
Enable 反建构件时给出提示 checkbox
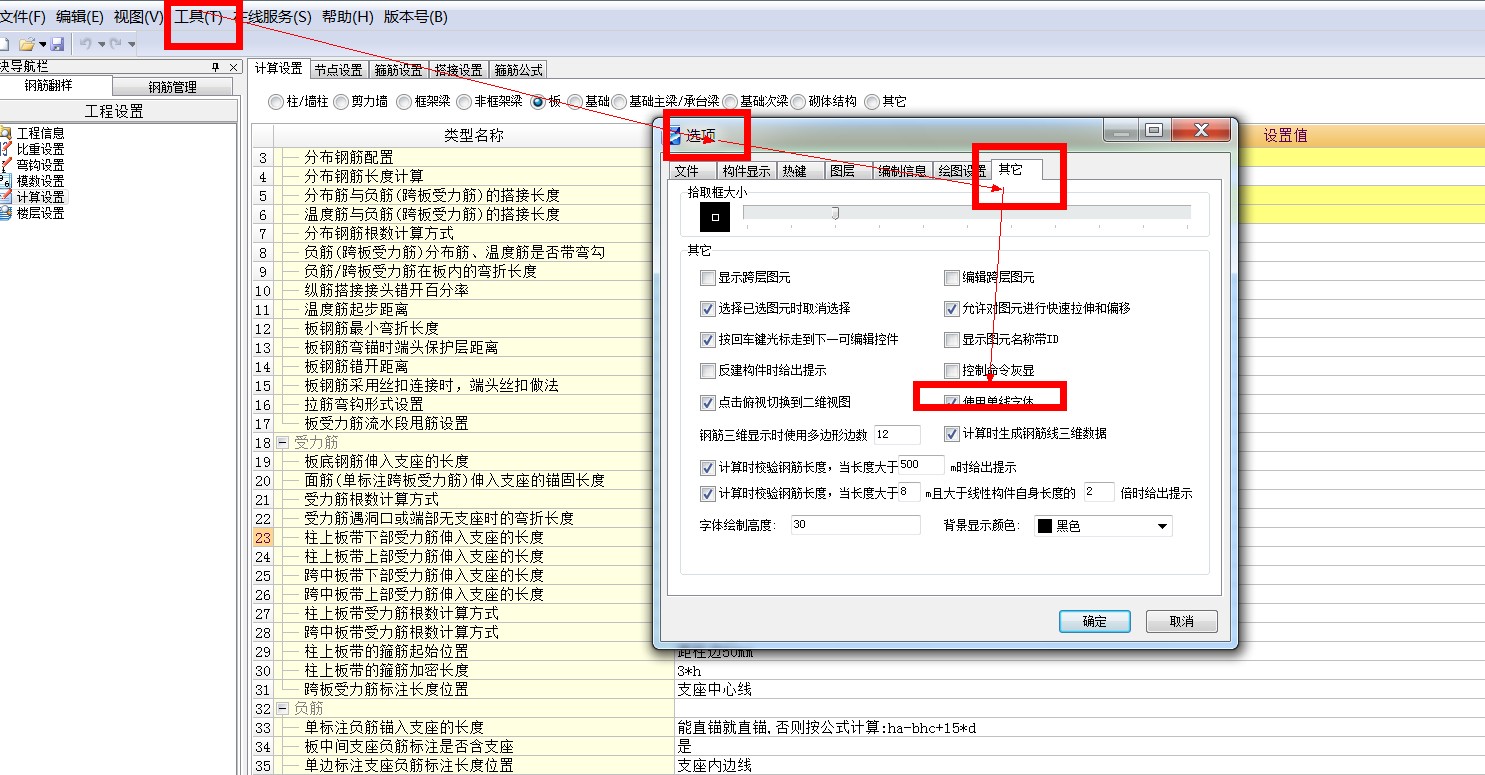coord(708,370)
